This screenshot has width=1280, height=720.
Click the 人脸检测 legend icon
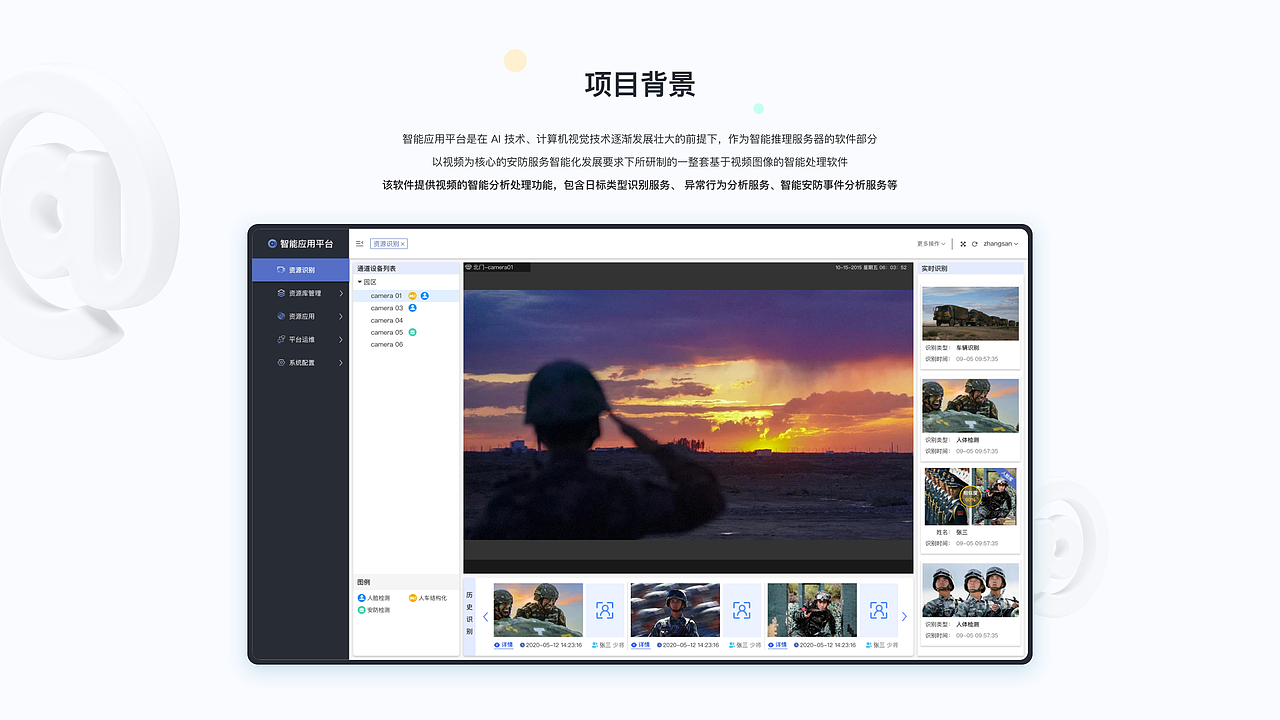[x=361, y=598]
